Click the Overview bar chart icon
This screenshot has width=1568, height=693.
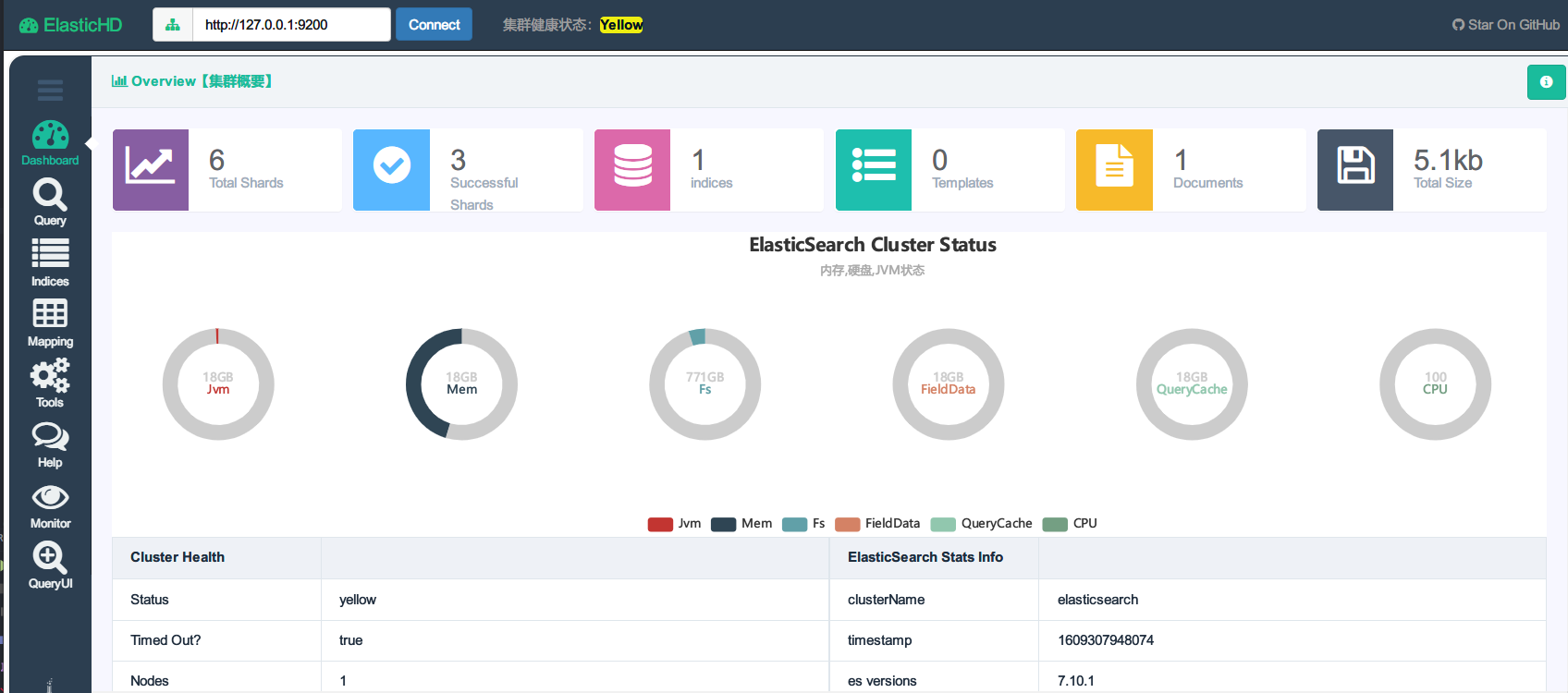[119, 81]
